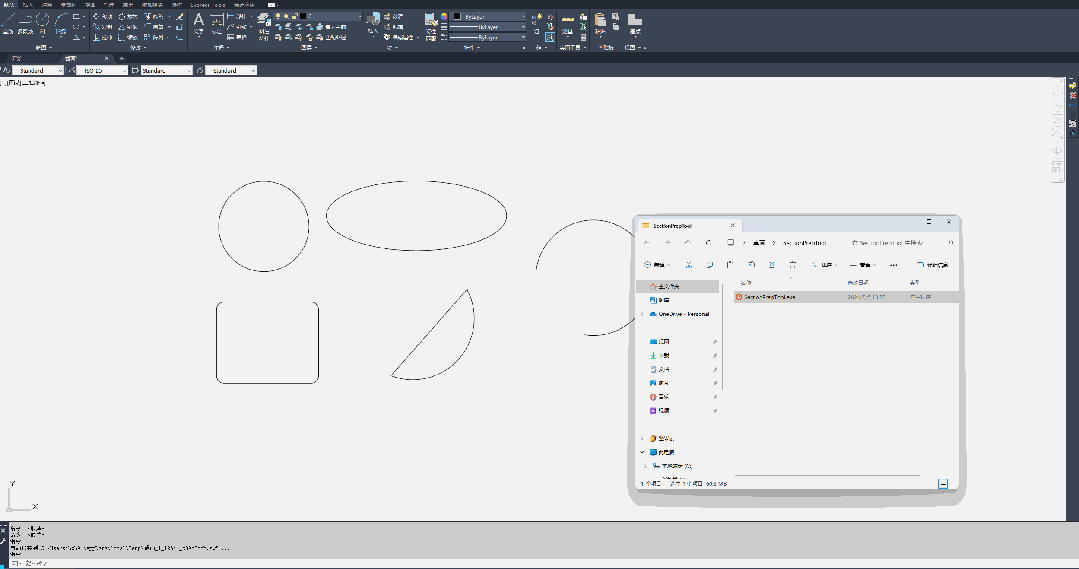
Task: Switch to the Insert ribbon tab
Action: (x=28, y=5)
